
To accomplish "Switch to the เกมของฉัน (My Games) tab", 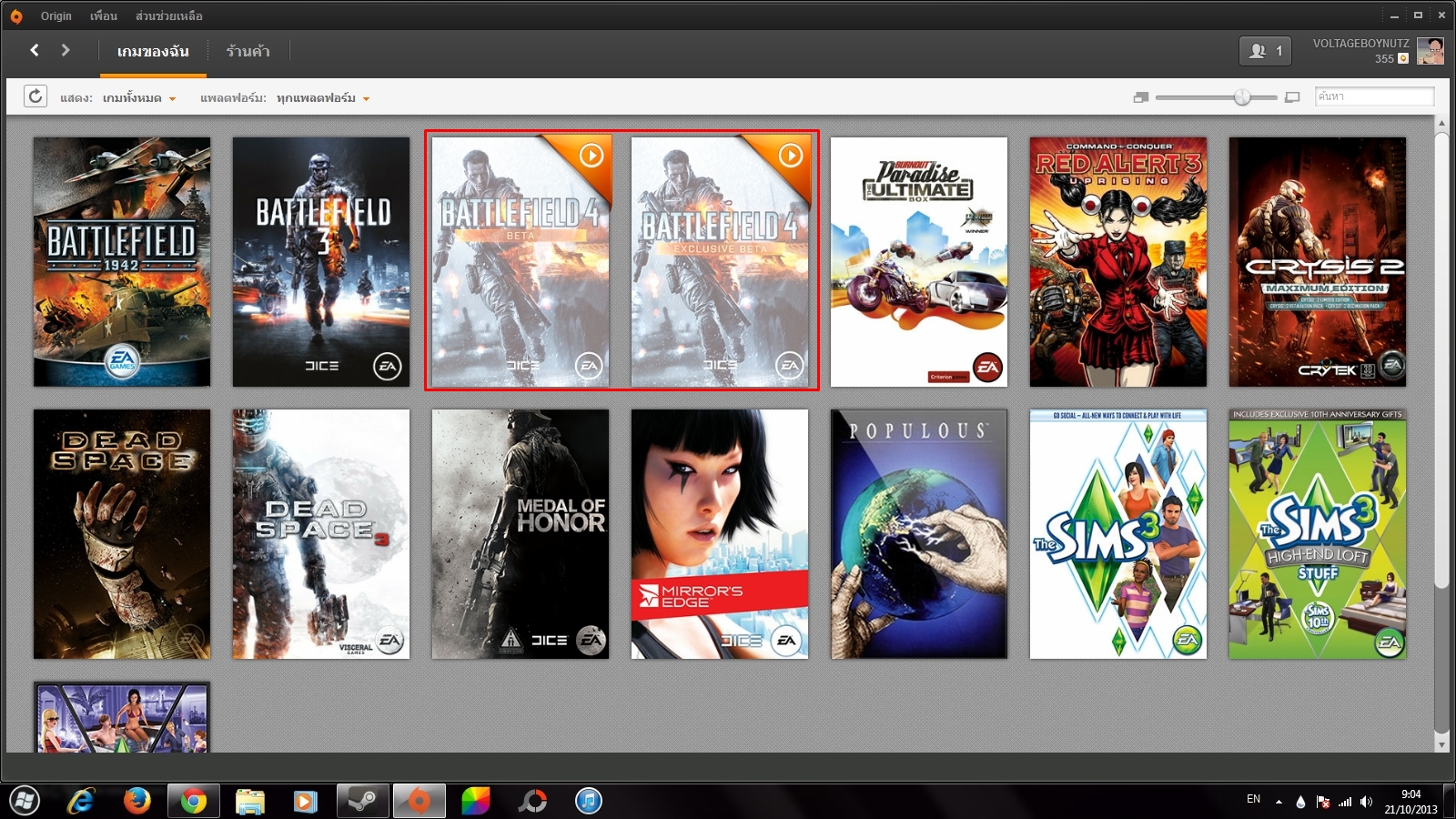I will tap(153, 52).
